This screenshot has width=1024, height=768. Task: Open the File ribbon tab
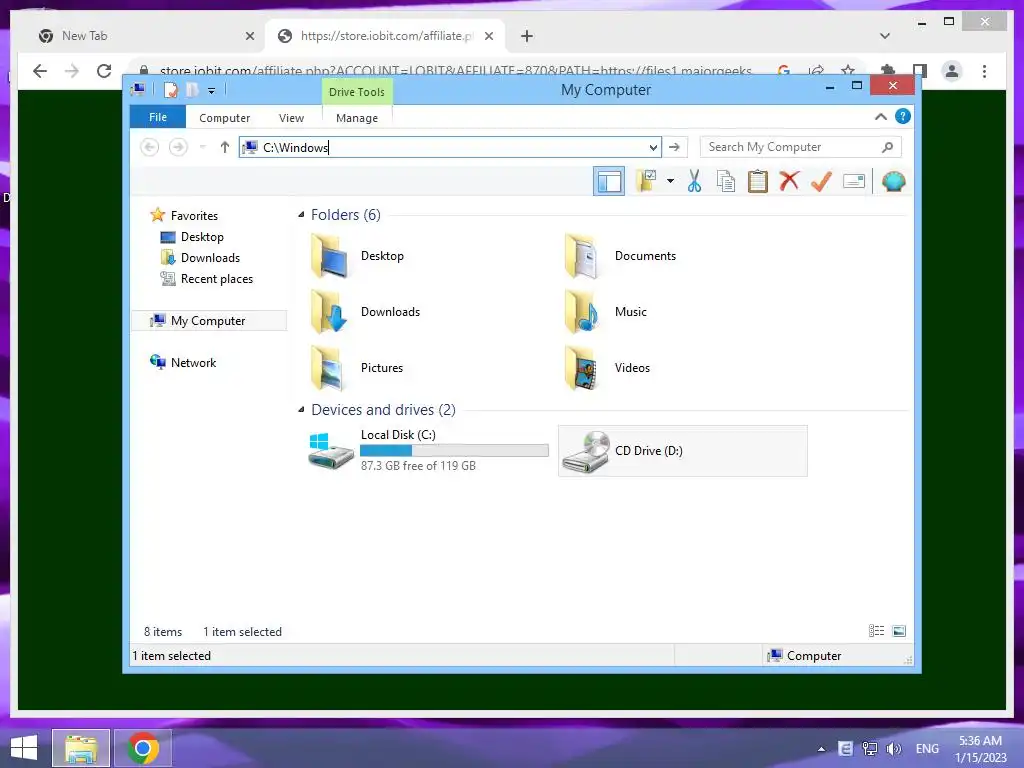coord(158,118)
